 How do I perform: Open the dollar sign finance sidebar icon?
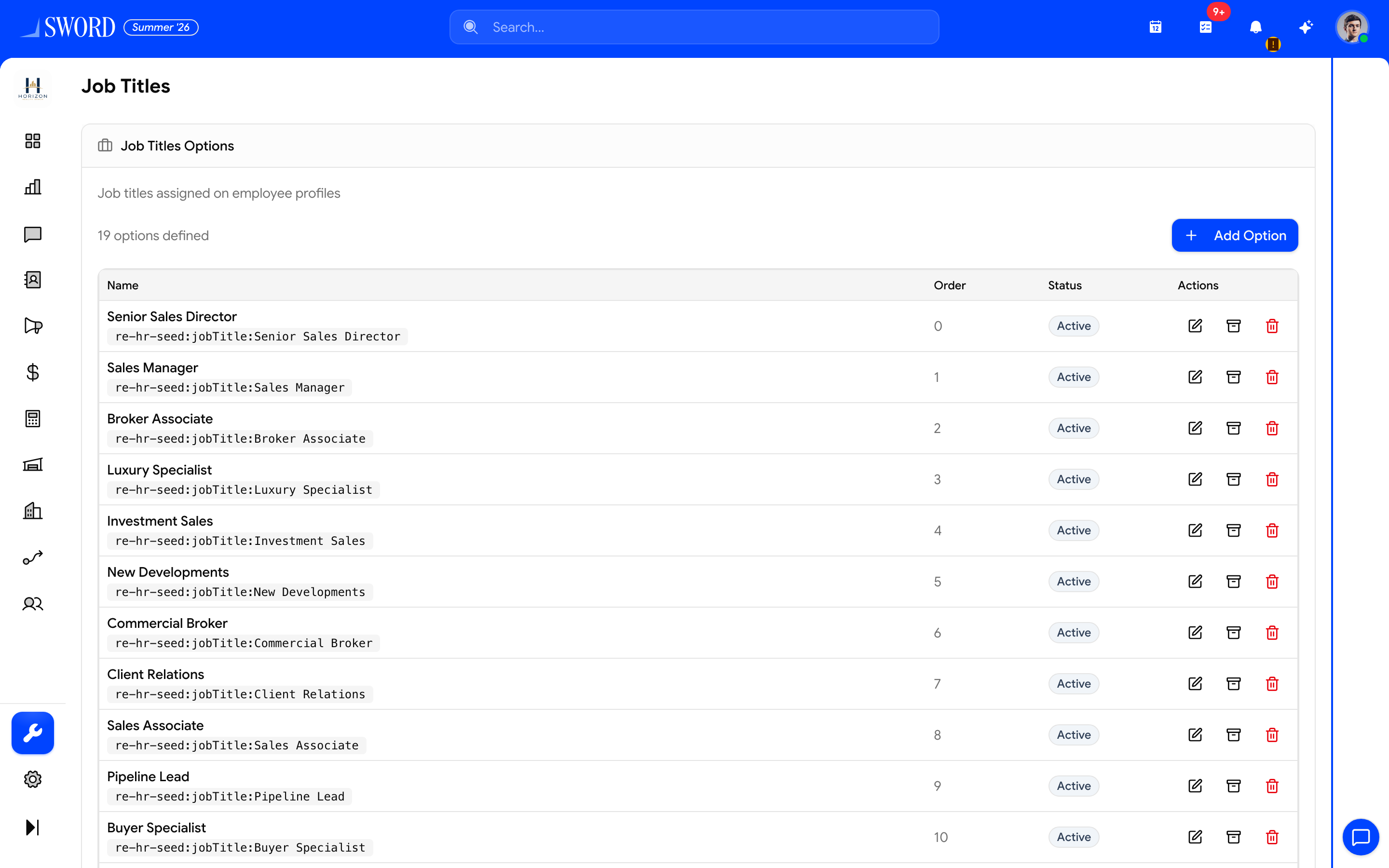click(x=33, y=373)
